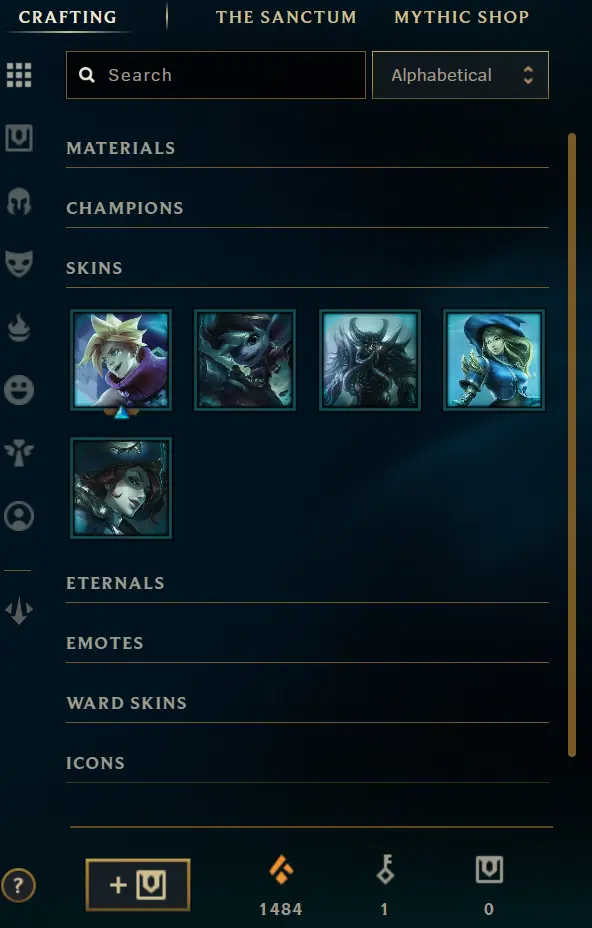Filter by Eternals flame icon
Screen dimensions: 592x928
pos(19,327)
